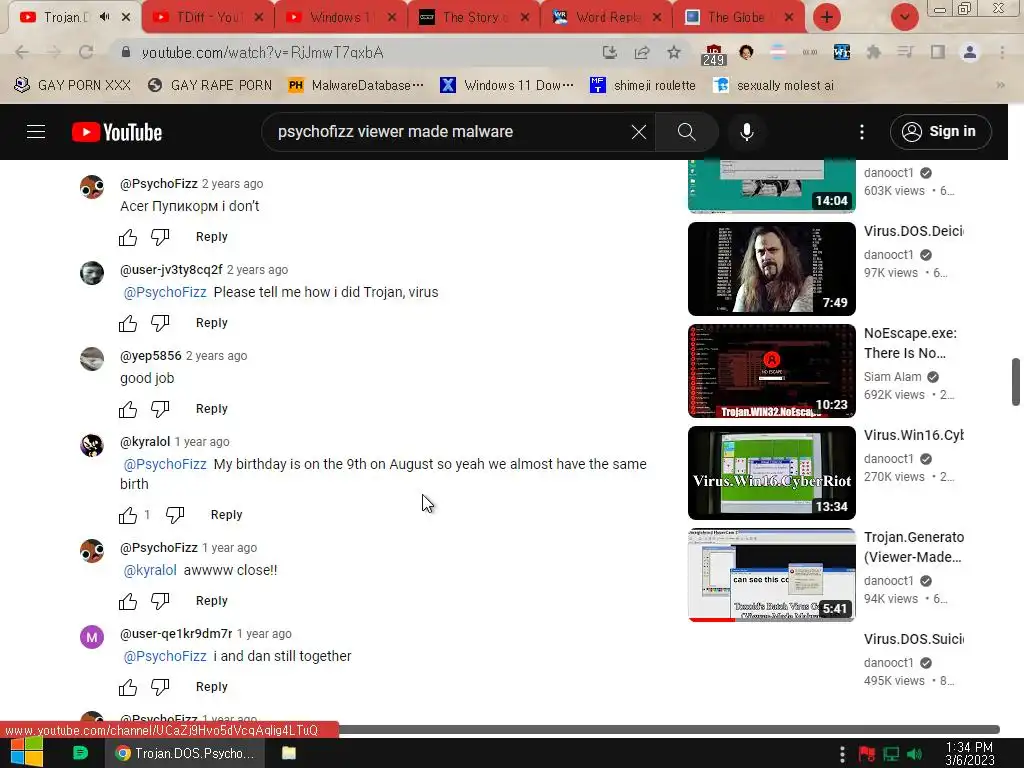
Task: Dislike the 'awwww close!!' comment
Action: 160,601
